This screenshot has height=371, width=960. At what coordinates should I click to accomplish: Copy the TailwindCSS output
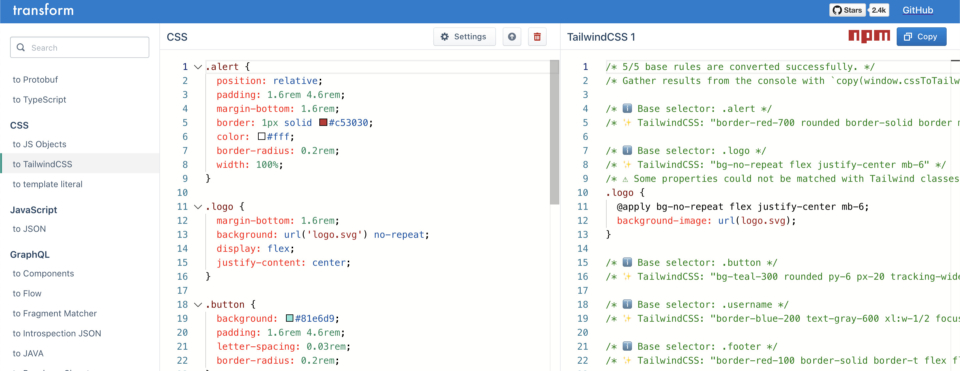[x=921, y=37]
